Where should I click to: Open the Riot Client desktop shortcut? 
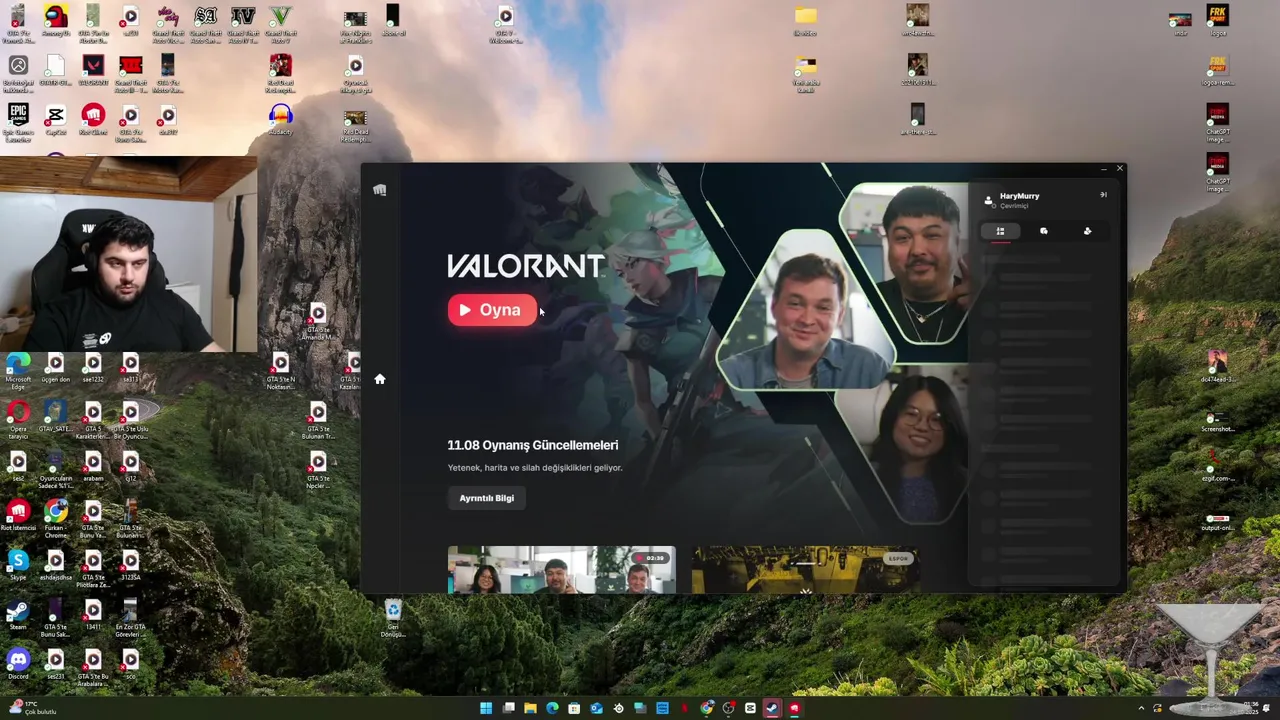(x=93, y=121)
